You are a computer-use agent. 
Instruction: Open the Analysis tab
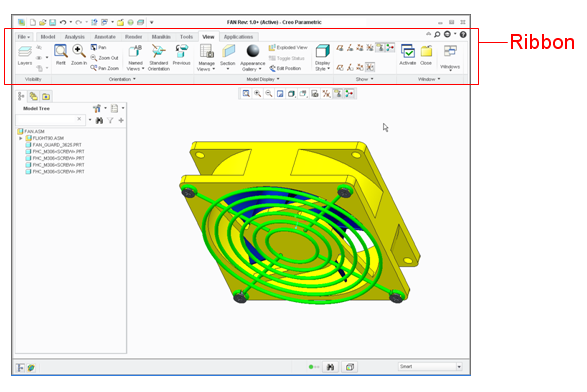(74, 37)
